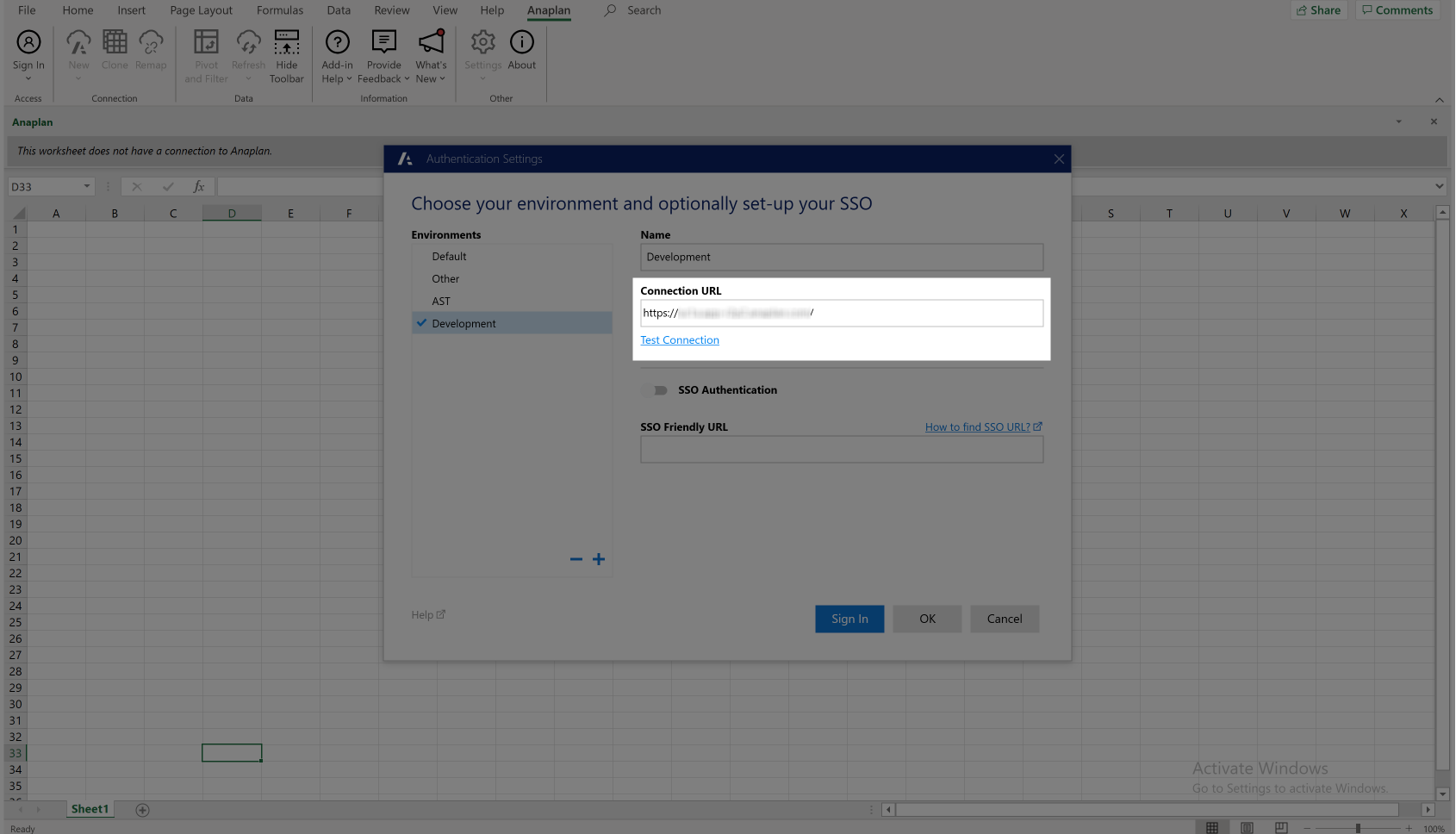
Task: Open the Page Layout tab
Action: (201, 10)
